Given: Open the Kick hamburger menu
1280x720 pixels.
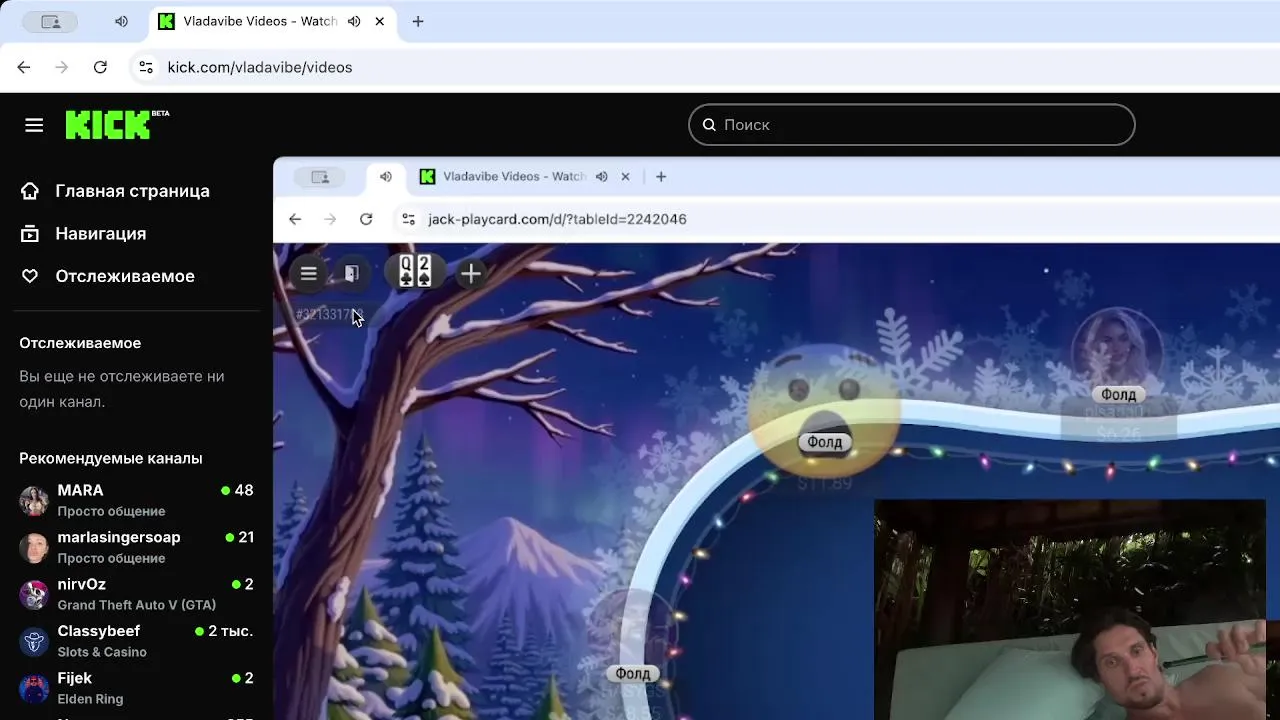Looking at the screenshot, I should click(34, 125).
